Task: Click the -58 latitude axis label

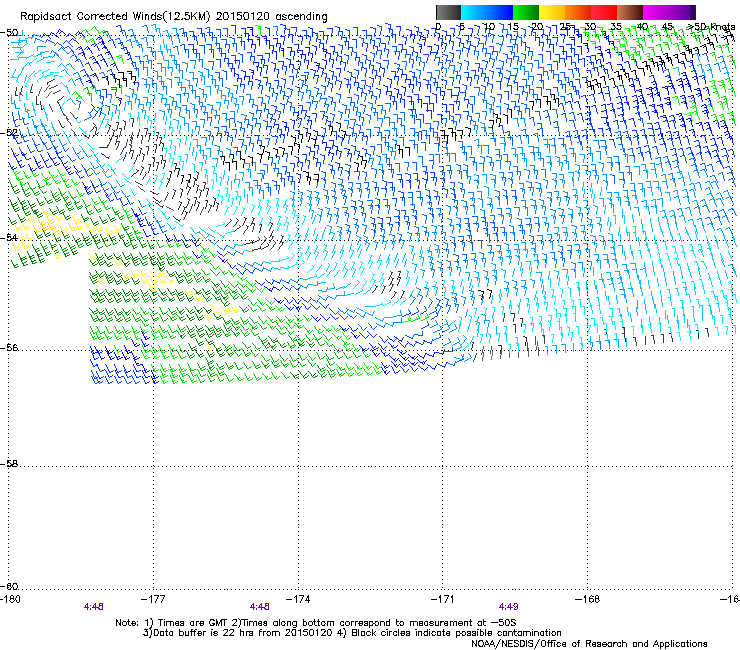Action: coord(9,464)
